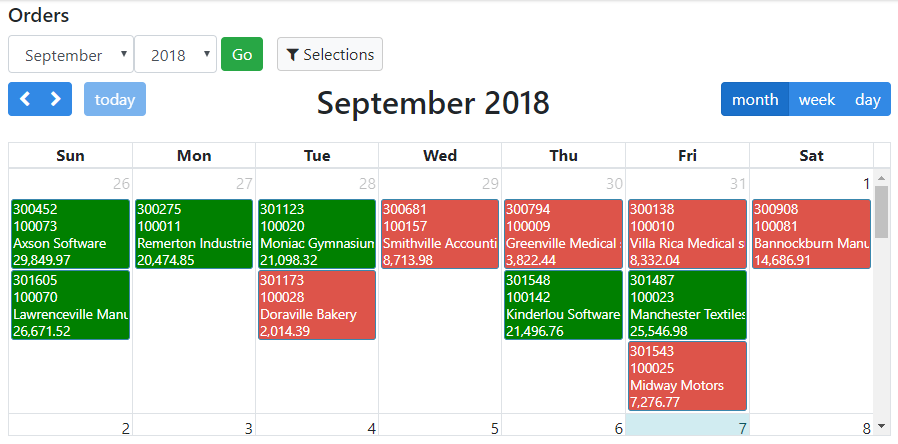Switch to week view
898x444 pixels.
click(x=817, y=99)
